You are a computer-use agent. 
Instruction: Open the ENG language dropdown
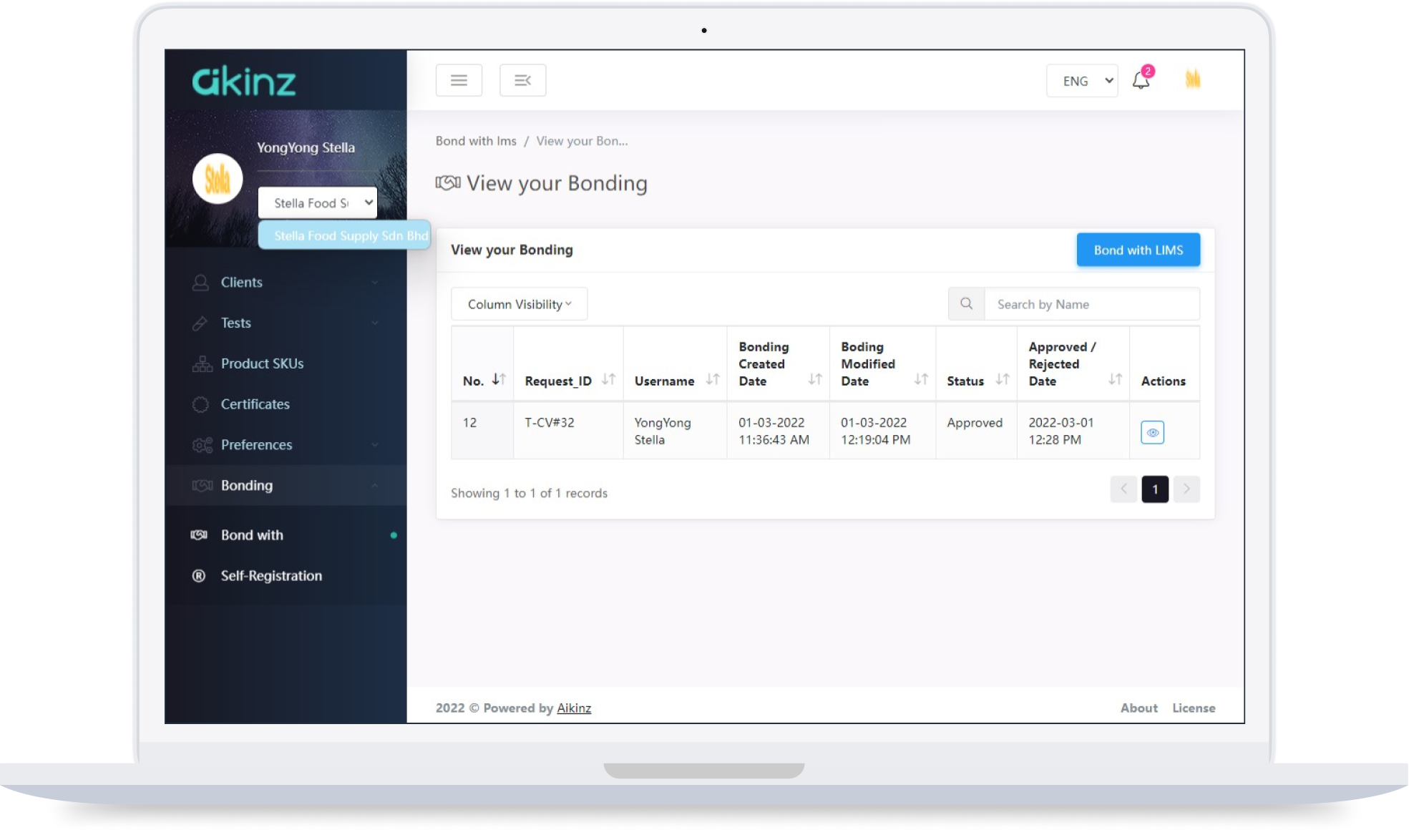point(1081,81)
